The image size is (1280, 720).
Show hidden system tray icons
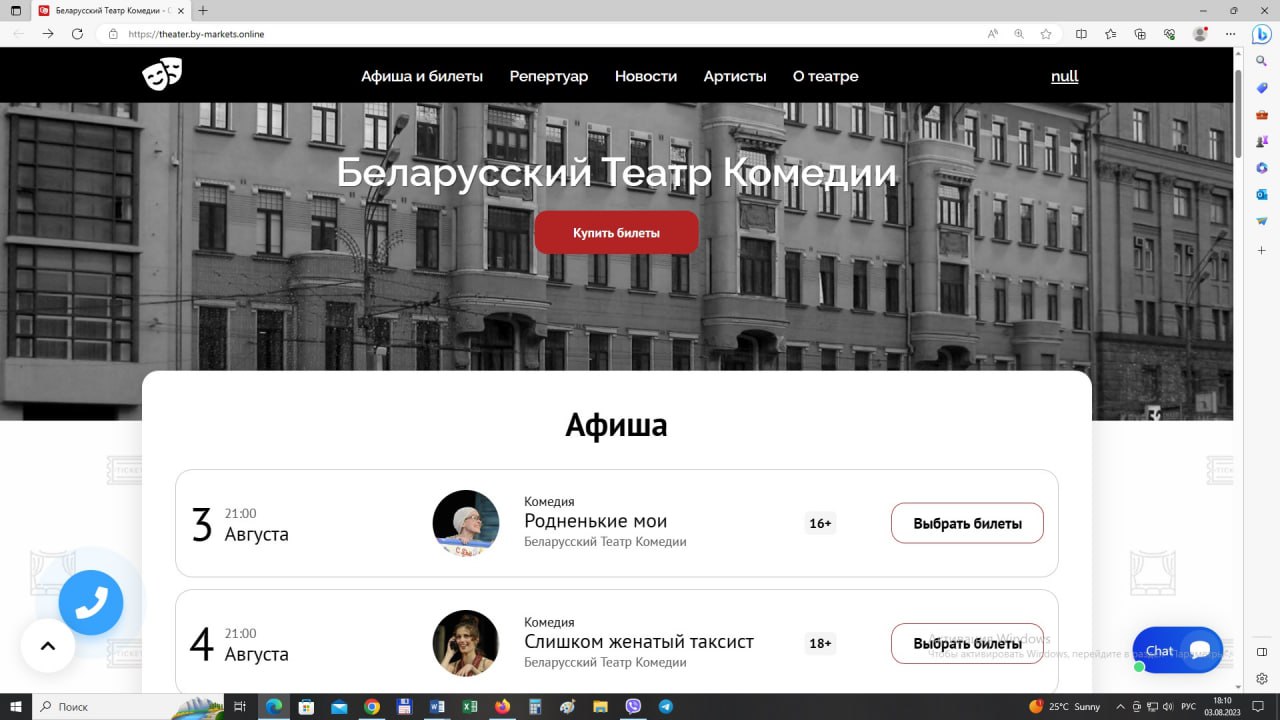pyautogui.click(x=1121, y=707)
